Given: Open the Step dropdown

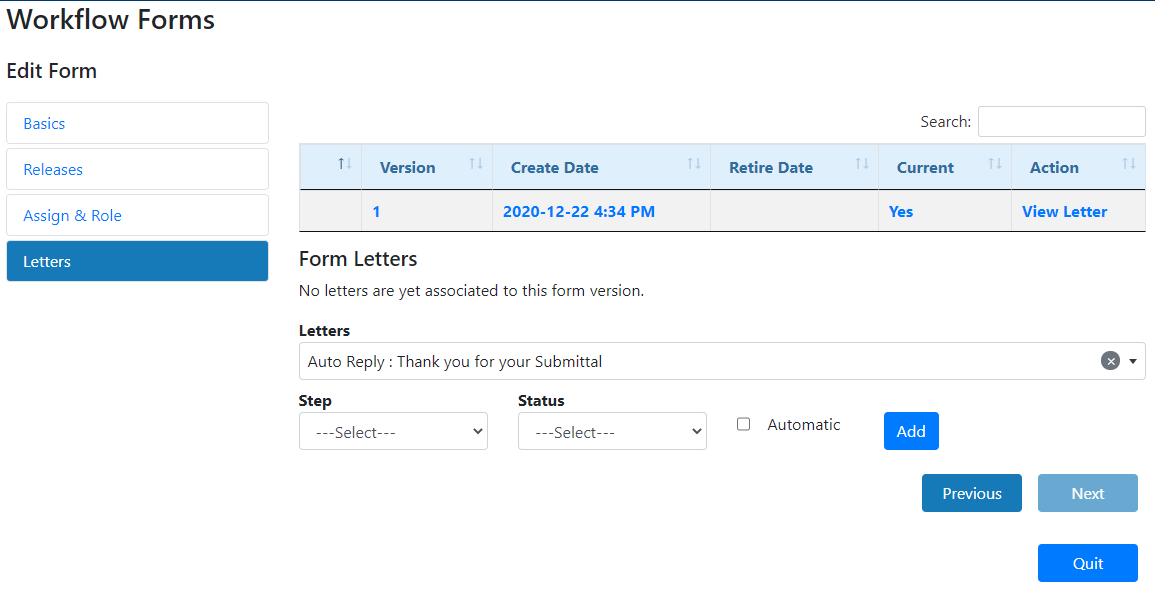Looking at the screenshot, I should click(x=393, y=431).
